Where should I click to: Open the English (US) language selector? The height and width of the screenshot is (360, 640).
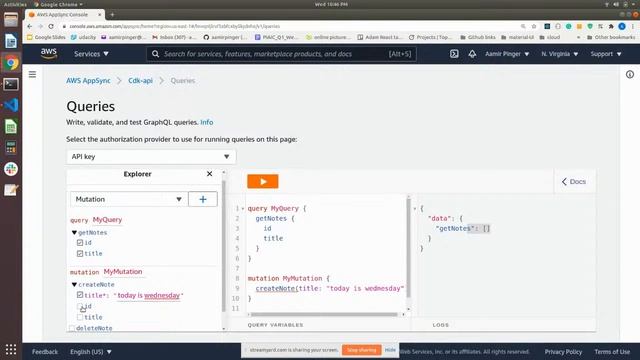[91, 351]
